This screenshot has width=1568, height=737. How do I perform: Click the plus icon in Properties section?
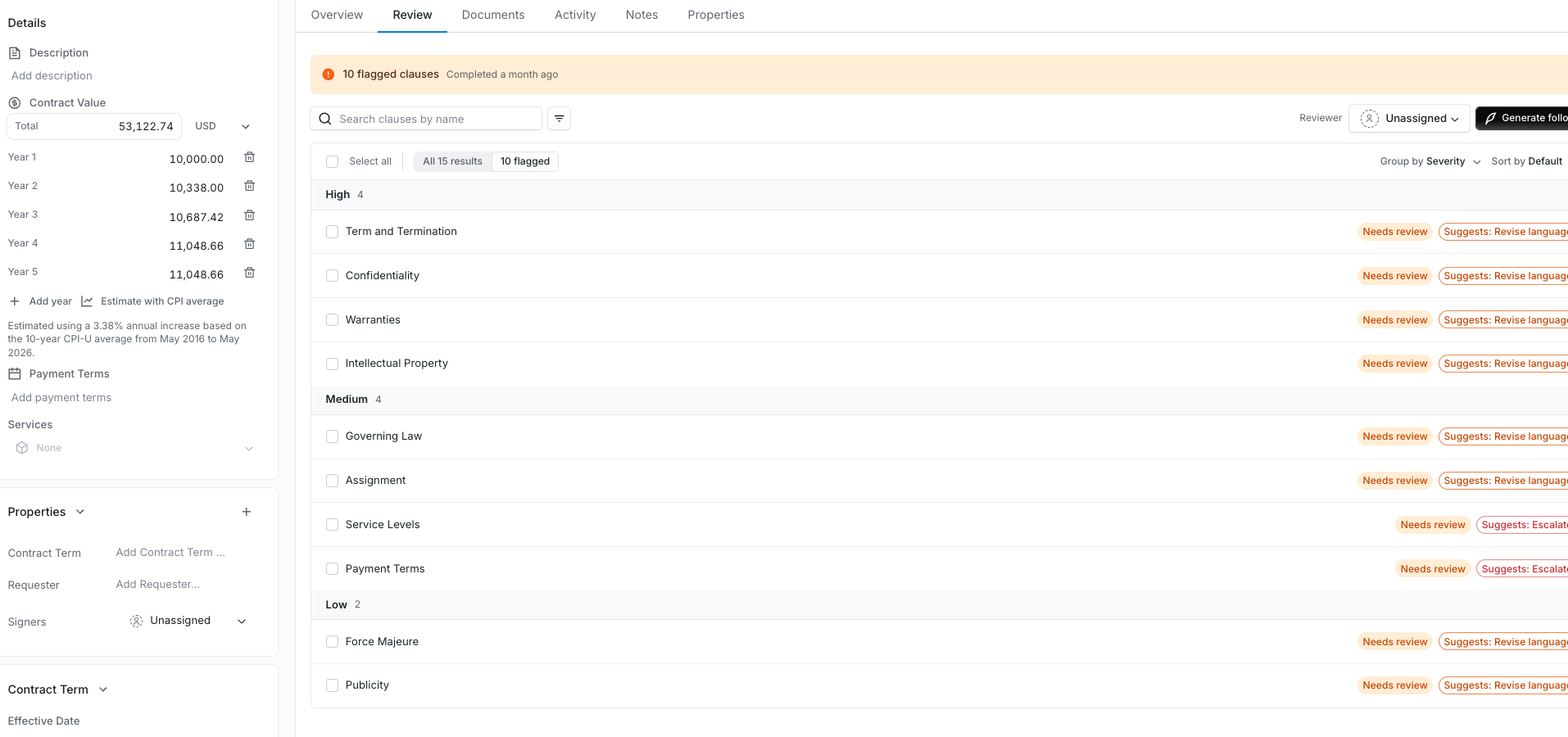point(247,512)
